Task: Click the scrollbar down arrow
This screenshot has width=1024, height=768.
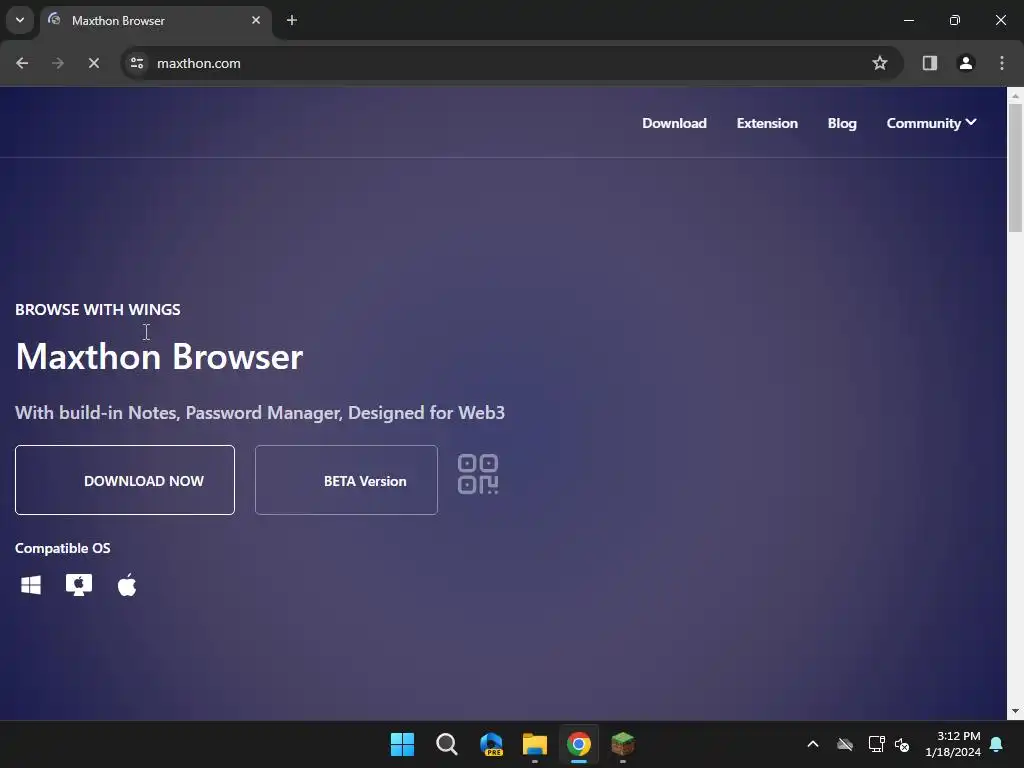Action: (x=1016, y=711)
